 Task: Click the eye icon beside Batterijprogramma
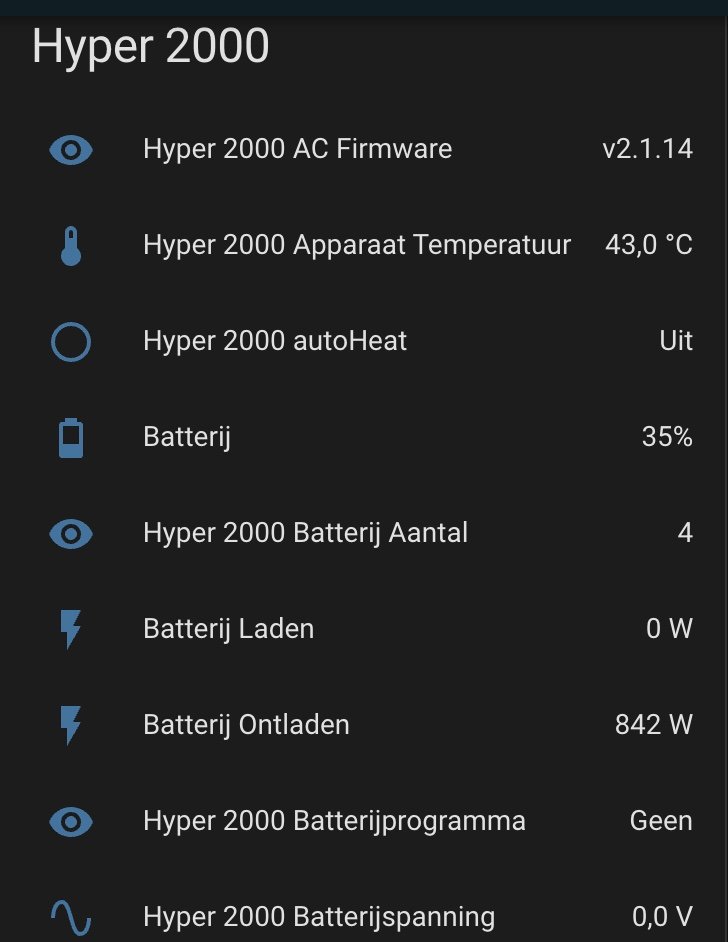71,822
